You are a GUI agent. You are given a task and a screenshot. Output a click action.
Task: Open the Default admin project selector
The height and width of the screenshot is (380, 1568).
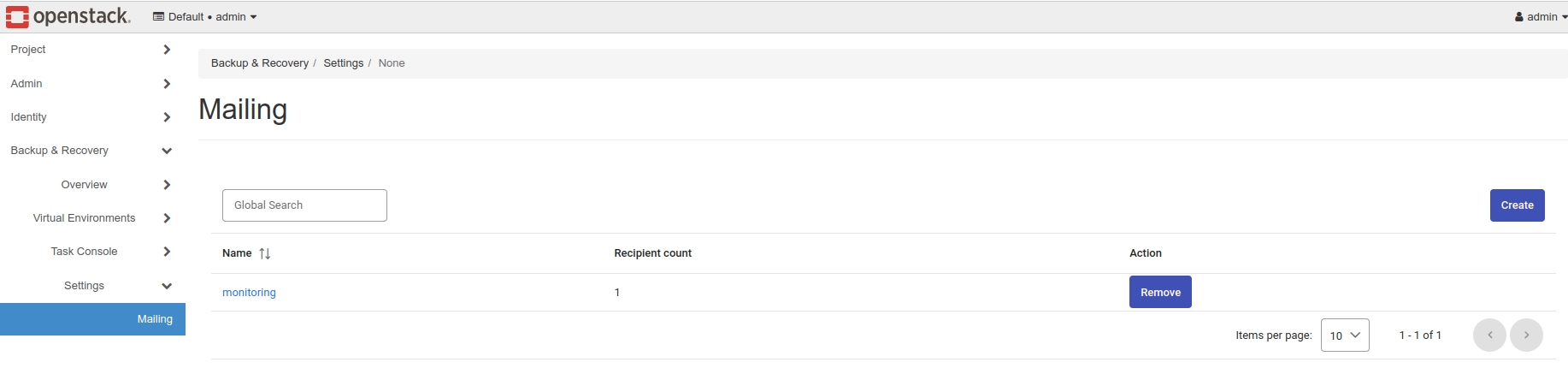[x=205, y=16]
